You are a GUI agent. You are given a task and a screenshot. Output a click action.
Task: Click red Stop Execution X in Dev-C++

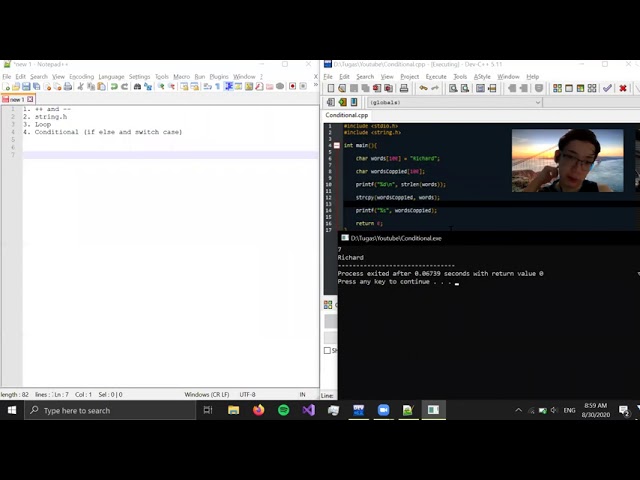point(623,88)
